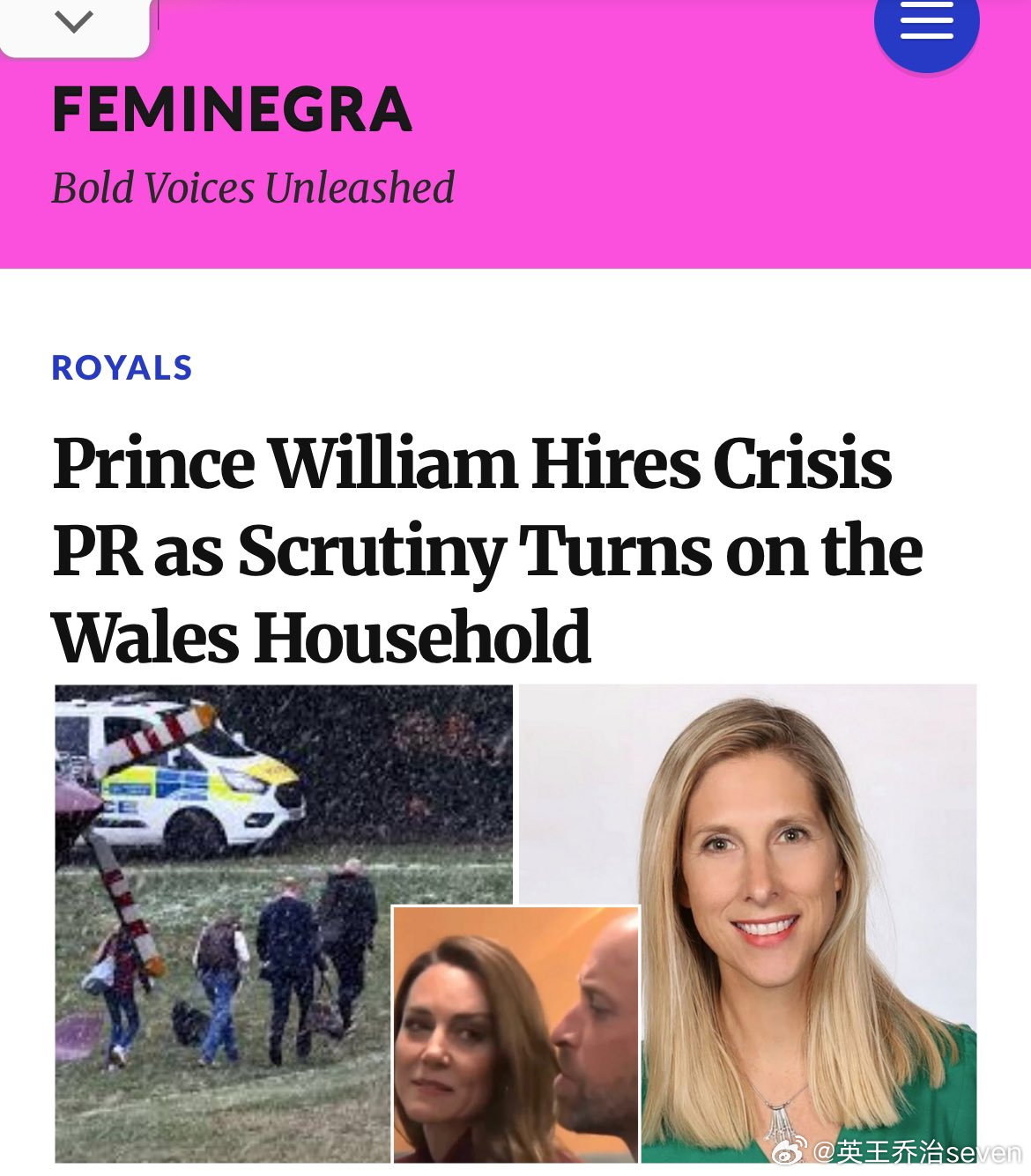Click the Weibo logo watermark
This screenshot has width=1031, height=1176.
point(789,1150)
